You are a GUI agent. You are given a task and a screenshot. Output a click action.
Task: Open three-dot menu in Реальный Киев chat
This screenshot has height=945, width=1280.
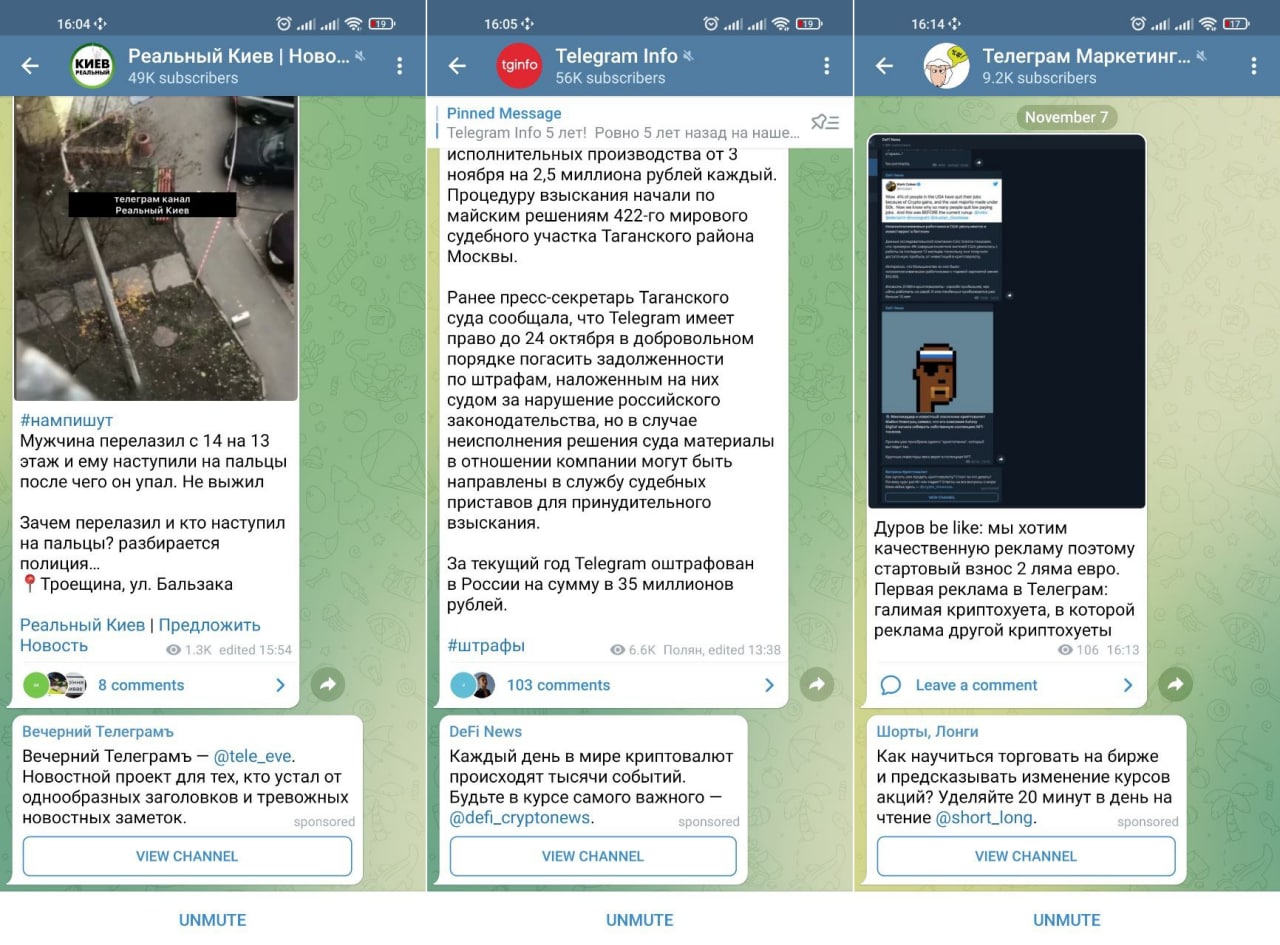399,66
